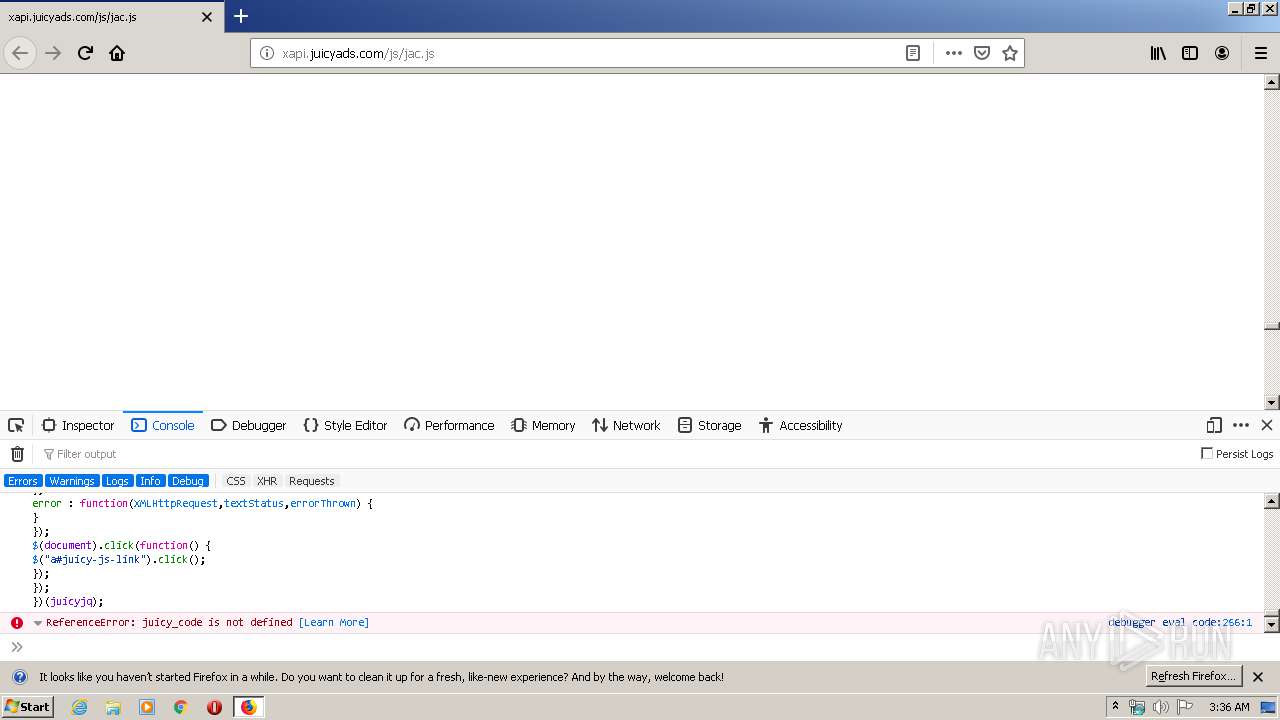Screen dimensions: 1280x720
Task: Open the Accessibility panel
Action: (x=800, y=425)
